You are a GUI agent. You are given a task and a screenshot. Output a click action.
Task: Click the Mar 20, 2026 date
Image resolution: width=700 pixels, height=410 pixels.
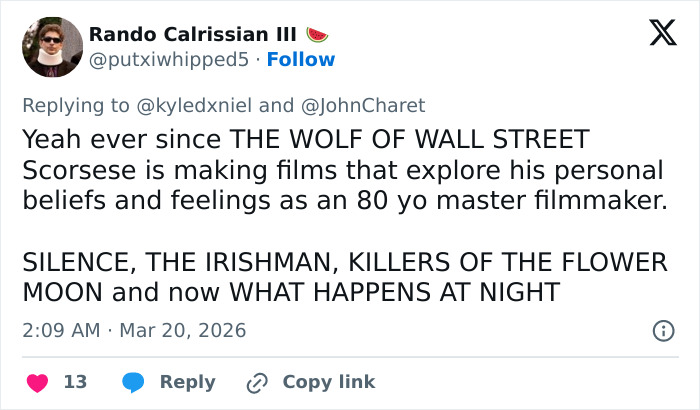point(182,330)
